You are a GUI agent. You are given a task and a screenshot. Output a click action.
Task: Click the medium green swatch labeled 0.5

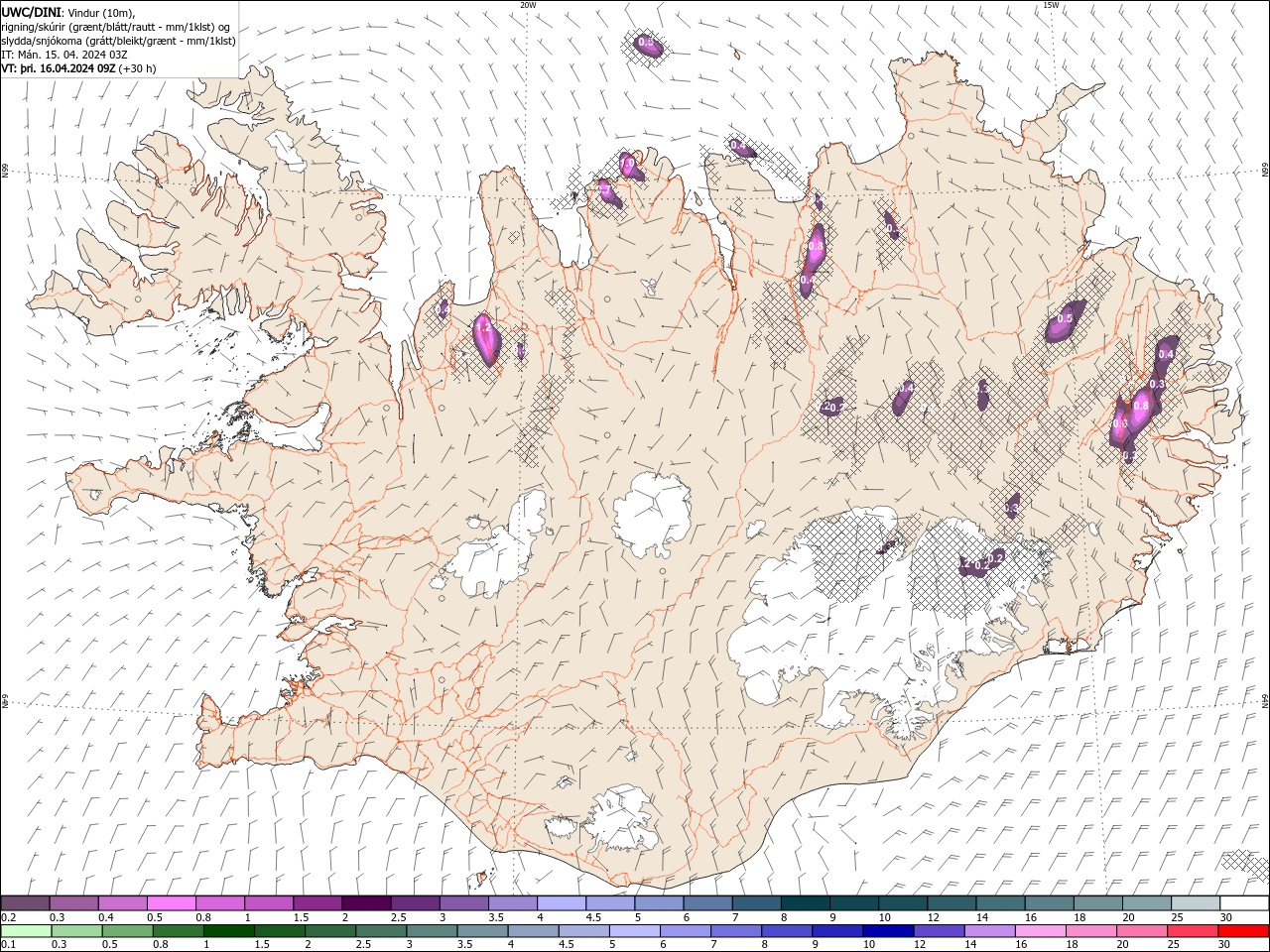[127, 931]
